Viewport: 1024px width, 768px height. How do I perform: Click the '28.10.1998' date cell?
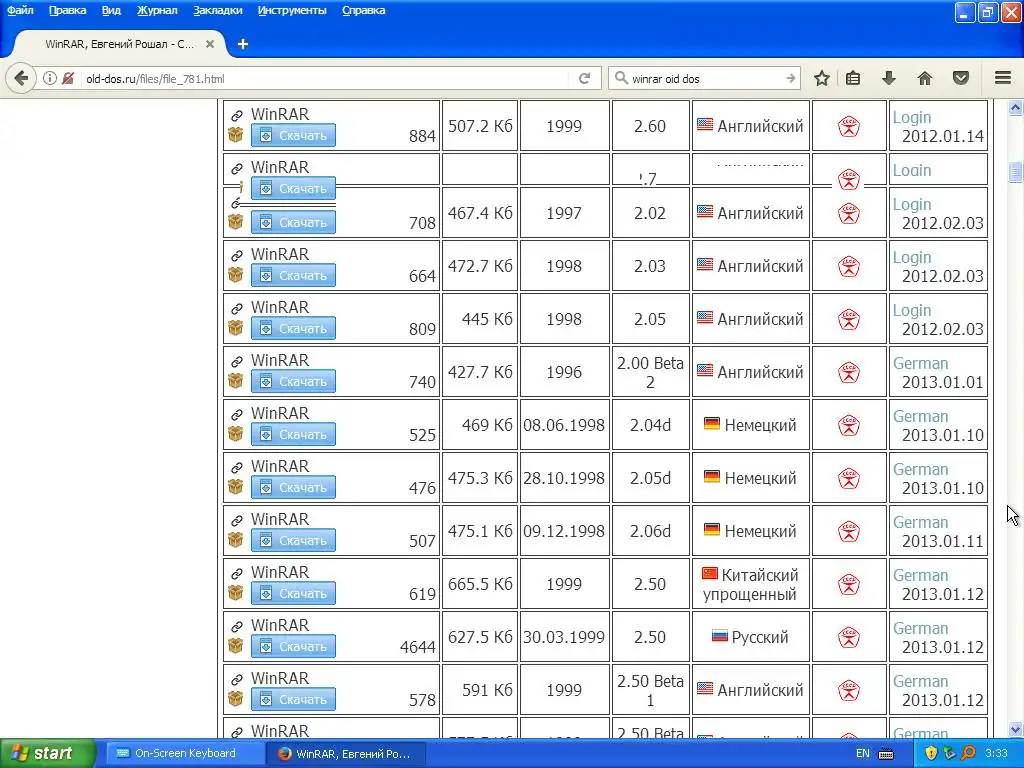564,478
